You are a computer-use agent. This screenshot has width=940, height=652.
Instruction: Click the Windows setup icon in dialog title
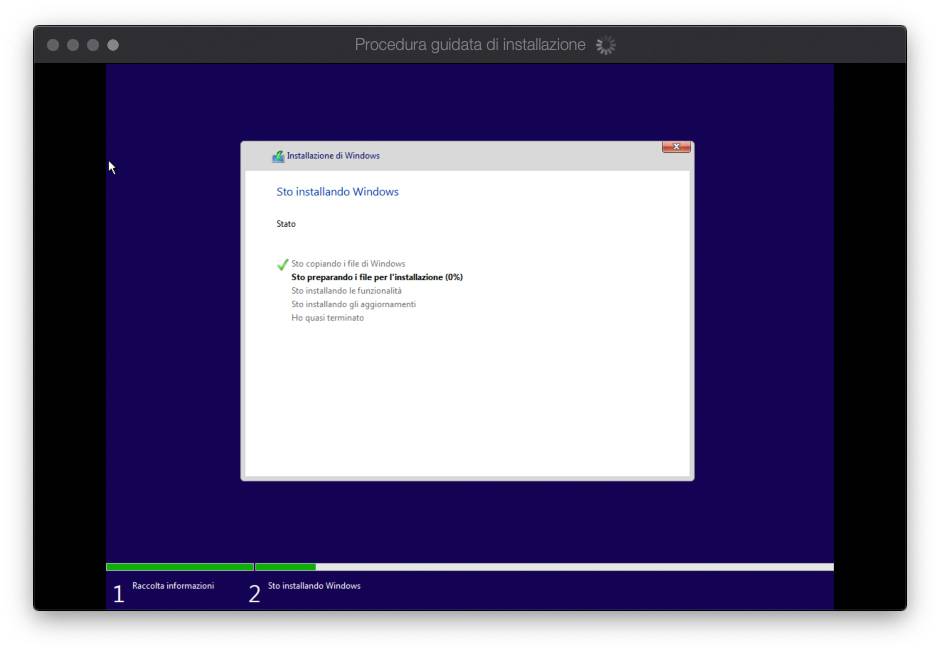coord(278,156)
